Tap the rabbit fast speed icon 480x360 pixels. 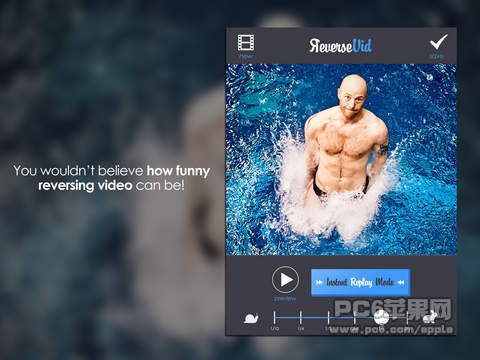pos(430,317)
